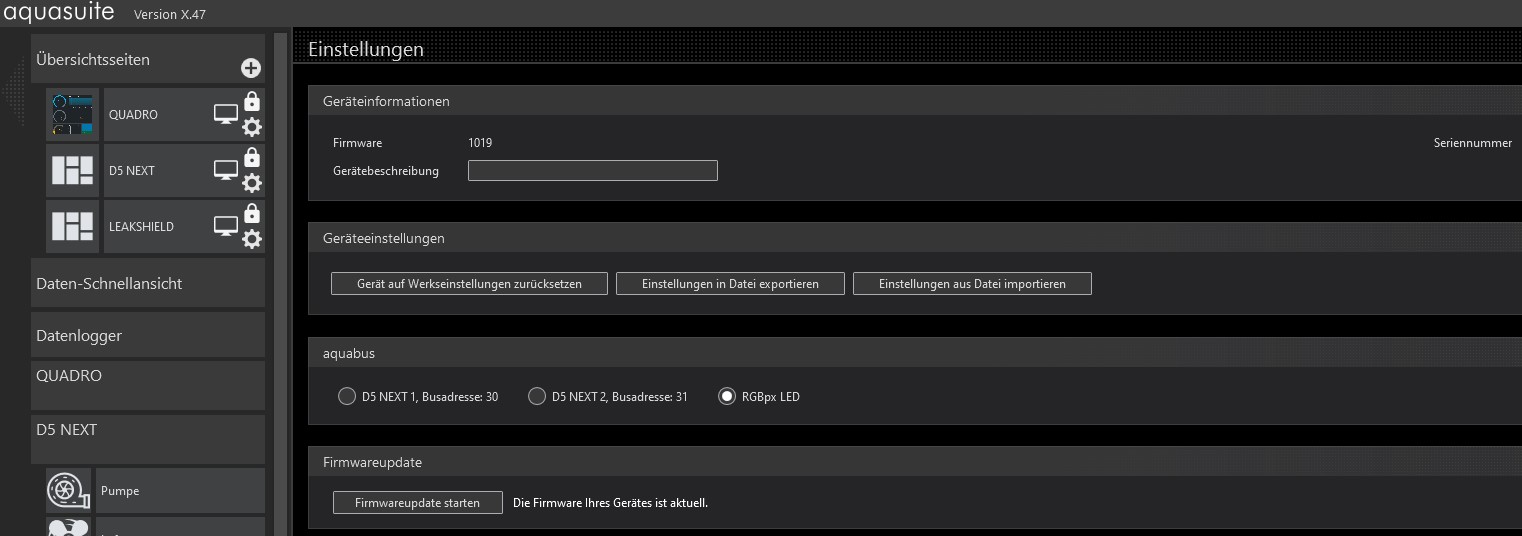Show D5 NEXT page on desktop monitor icon
1522x536 pixels.
click(x=226, y=171)
